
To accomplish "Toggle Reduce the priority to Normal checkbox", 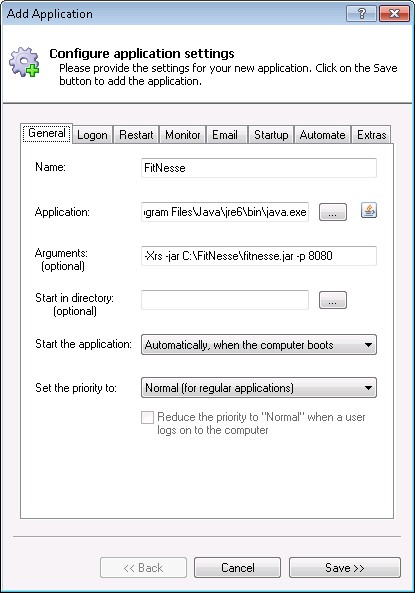I will [x=147, y=418].
